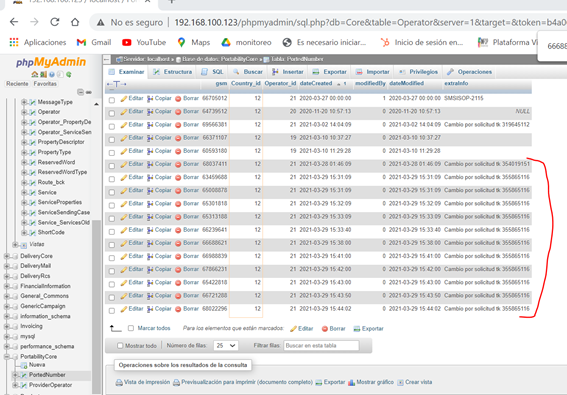
Task: Open the Número de filas dropdown
Action: tap(225, 346)
